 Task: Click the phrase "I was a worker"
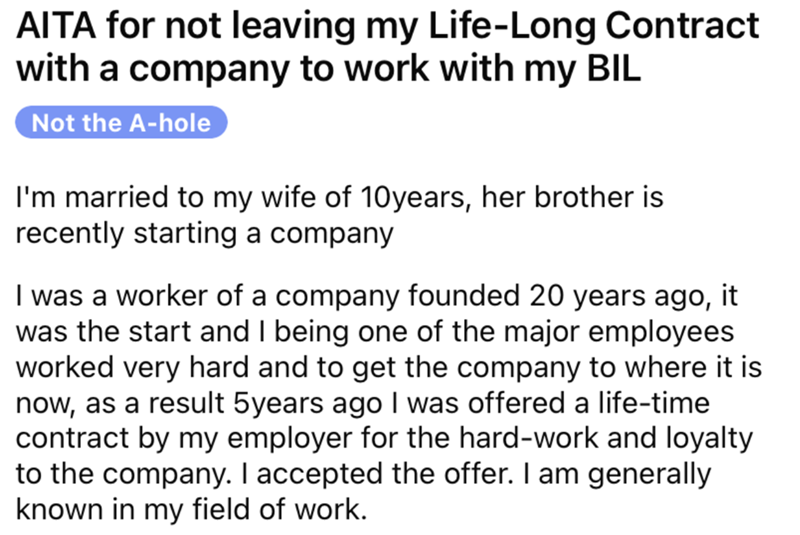point(93,299)
